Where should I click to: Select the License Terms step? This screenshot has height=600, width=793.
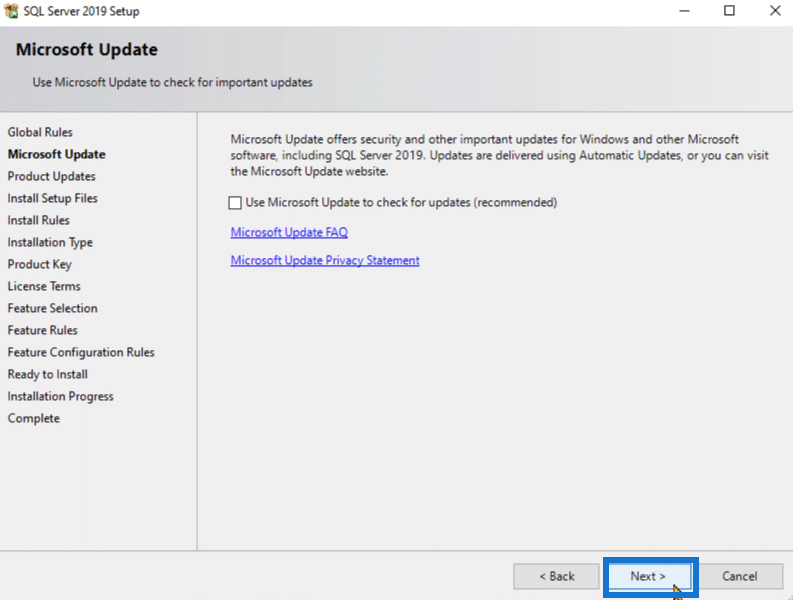click(44, 286)
